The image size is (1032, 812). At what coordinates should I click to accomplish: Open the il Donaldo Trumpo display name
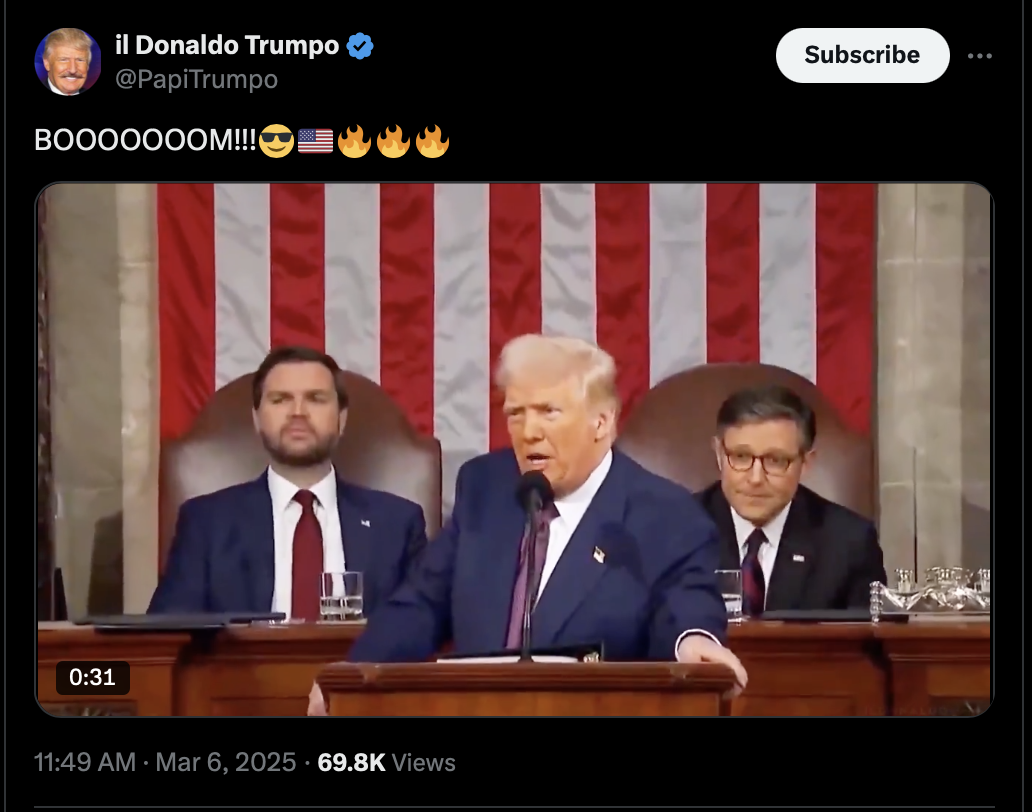pyautogui.click(x=227, y=45)
